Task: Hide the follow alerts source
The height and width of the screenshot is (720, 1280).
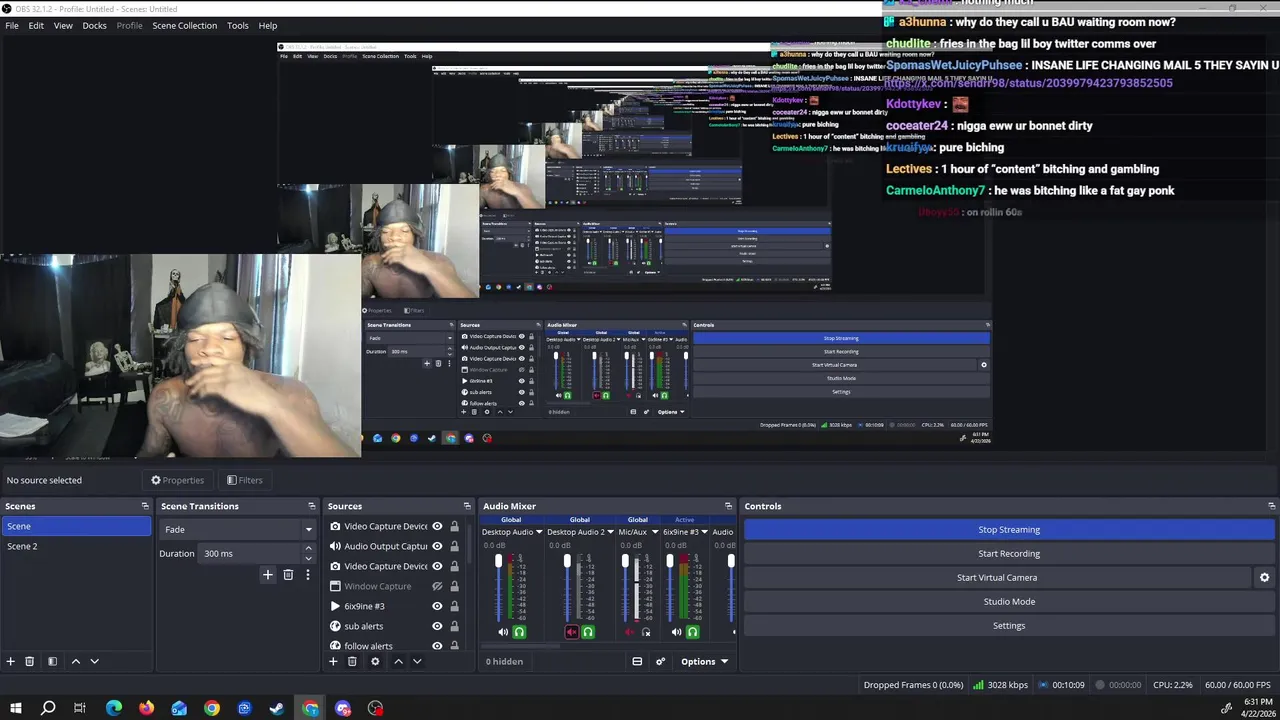Action: pos(437,646)
